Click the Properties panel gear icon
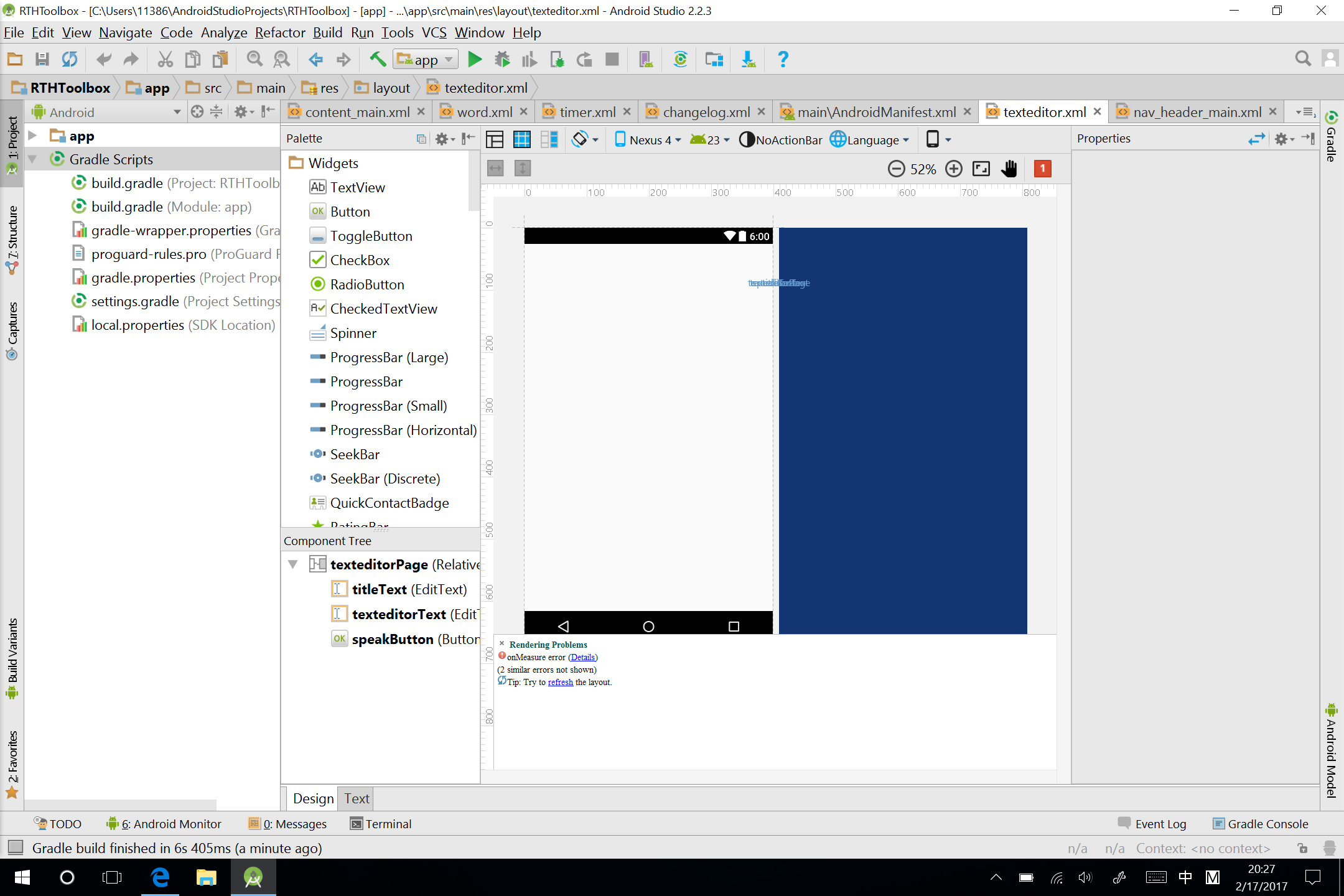 pyautogui.click(x=1284, y=139)
